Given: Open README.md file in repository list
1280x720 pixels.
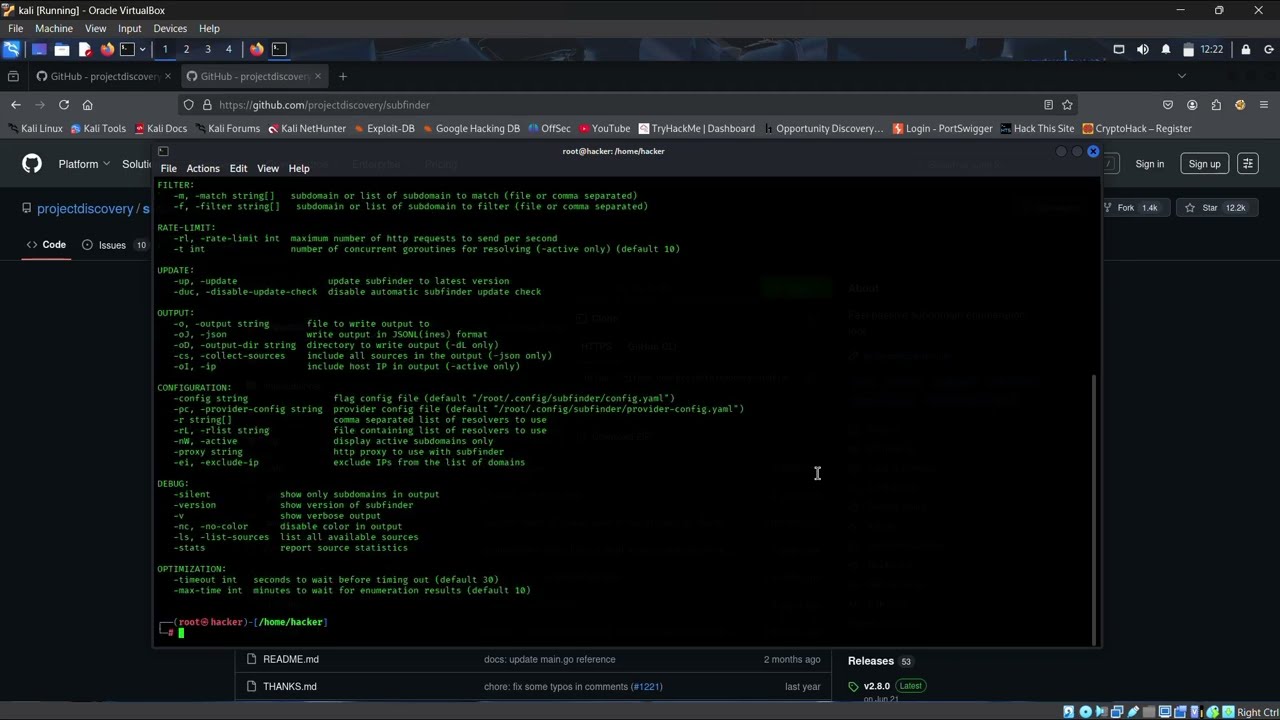Looking at the screenshot, I should (291, 659).
